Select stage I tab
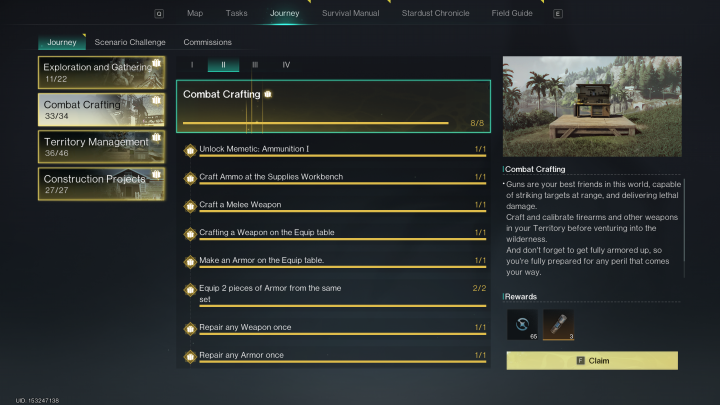The image size is (720, 405). (192, 65)
